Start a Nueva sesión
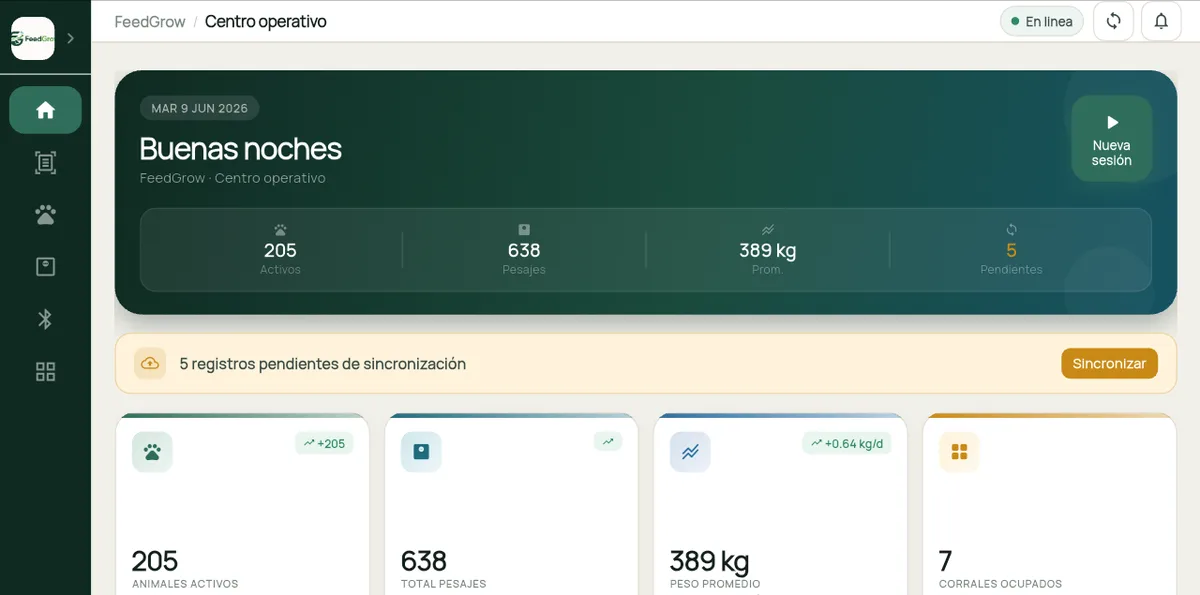This screenshot has height=595, width=1200. (1112, 139)
